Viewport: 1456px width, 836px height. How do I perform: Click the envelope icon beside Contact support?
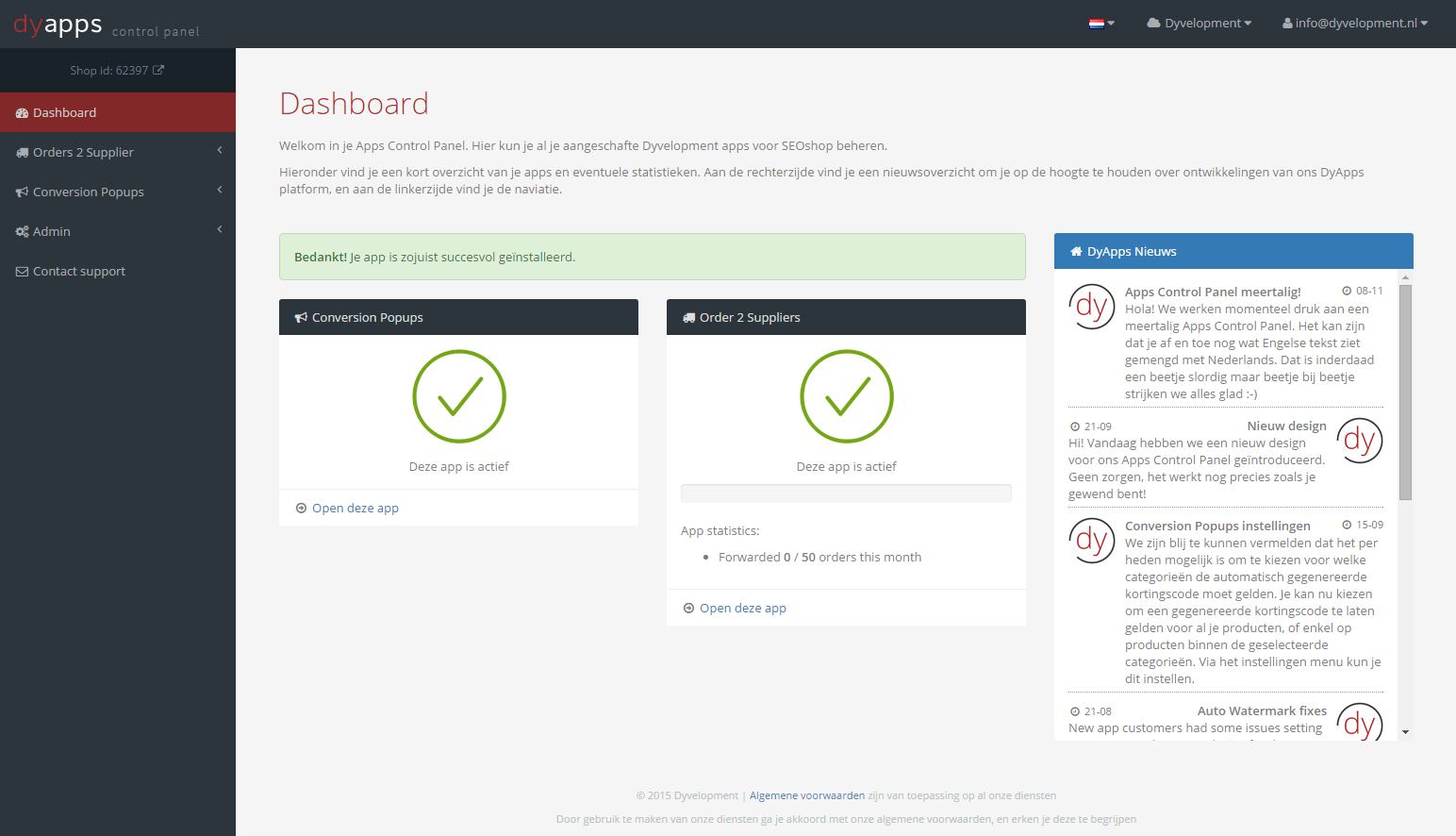[22, 272]
